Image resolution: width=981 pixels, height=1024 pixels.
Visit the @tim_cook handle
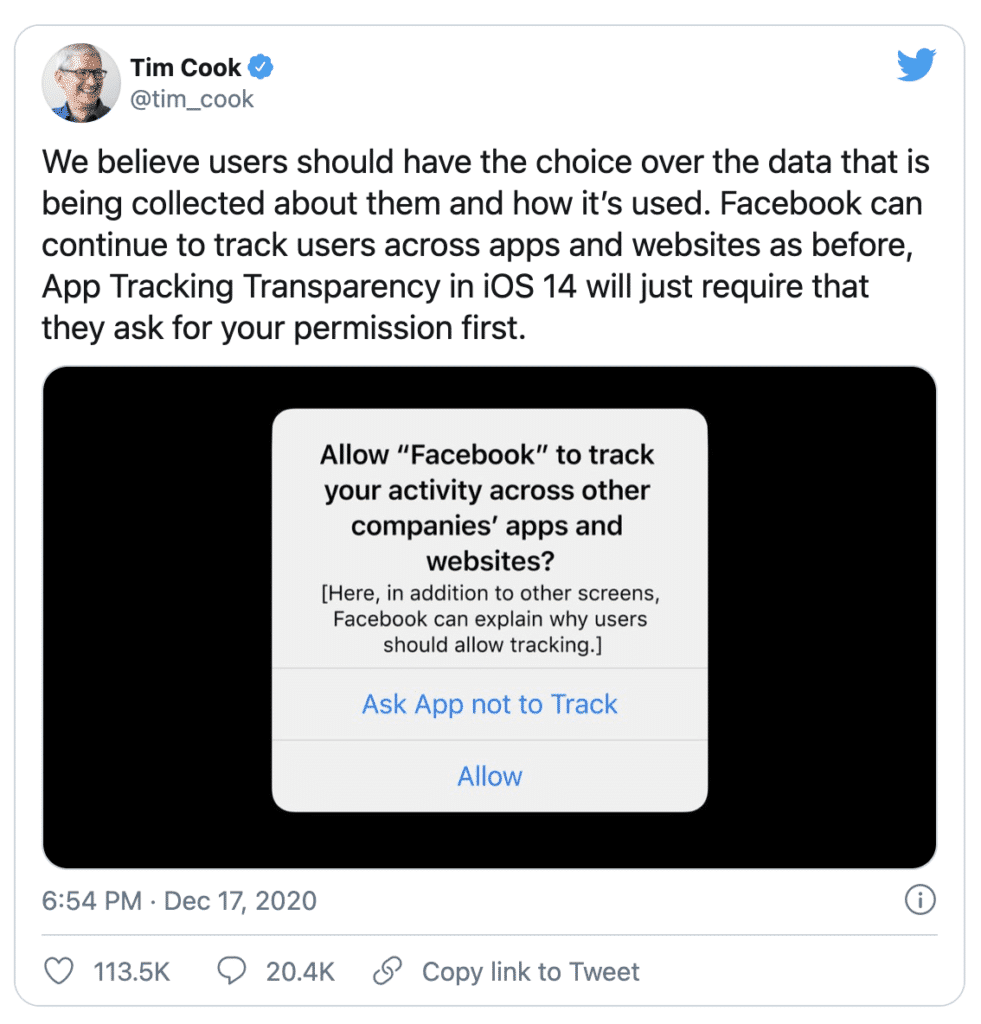(x=192, y=99)
